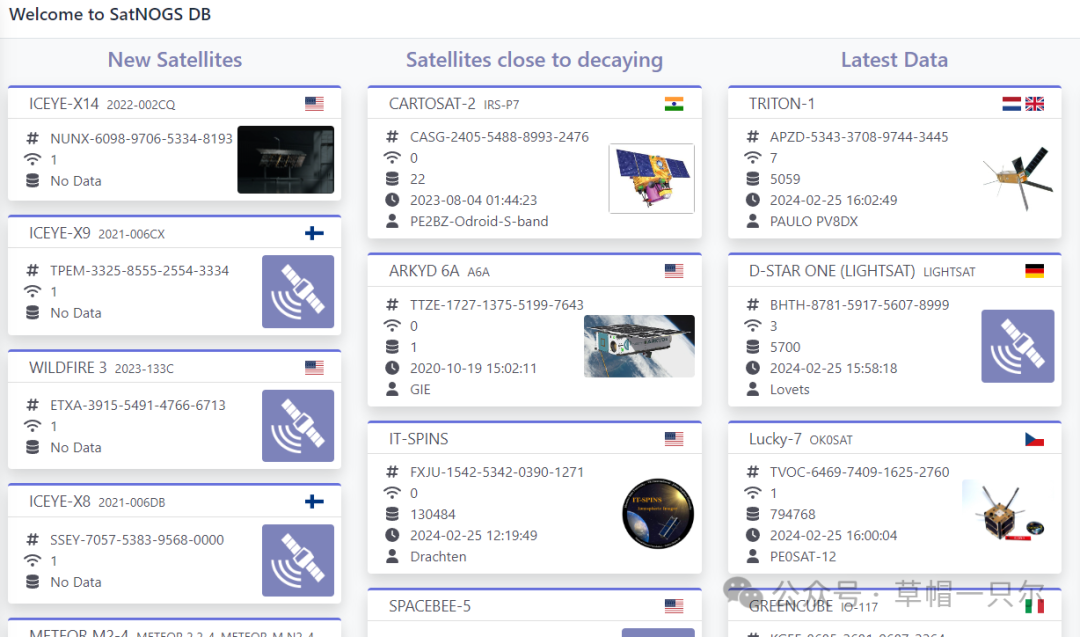
Task: Open the Lucky-7 satellite title
Action: pyautogui.click(x=775, y=439)
